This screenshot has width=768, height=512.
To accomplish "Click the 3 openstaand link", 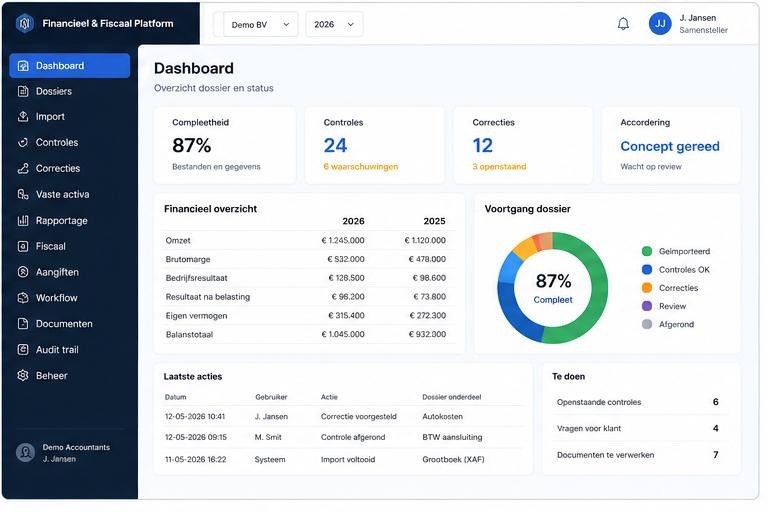I will click(499, 167).
